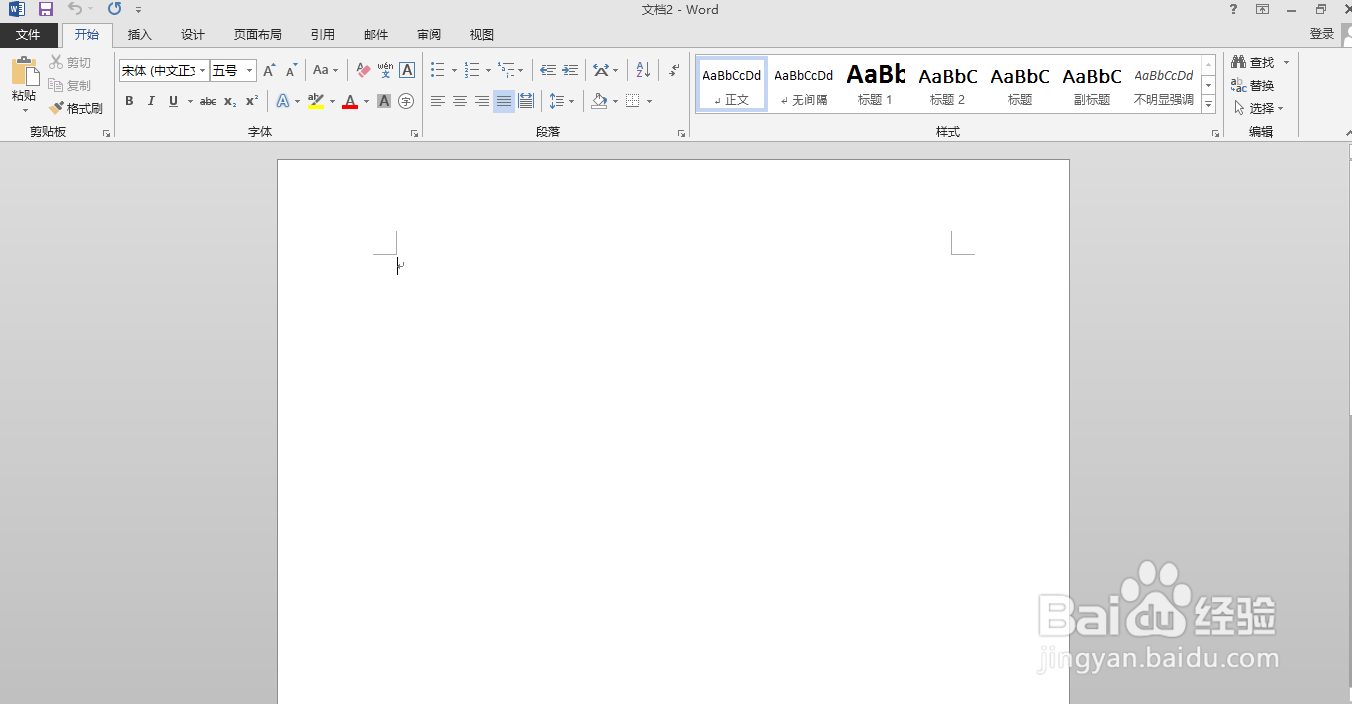Open the Bullets list dropdown arrow

(x=454, y=71)
